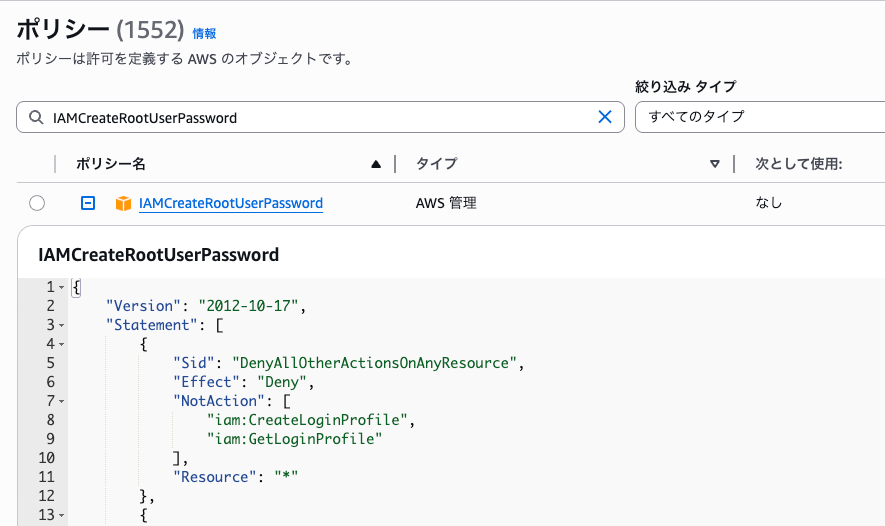
Task: Open the すべてのタイプ filter dropdown
Action: 760,117
